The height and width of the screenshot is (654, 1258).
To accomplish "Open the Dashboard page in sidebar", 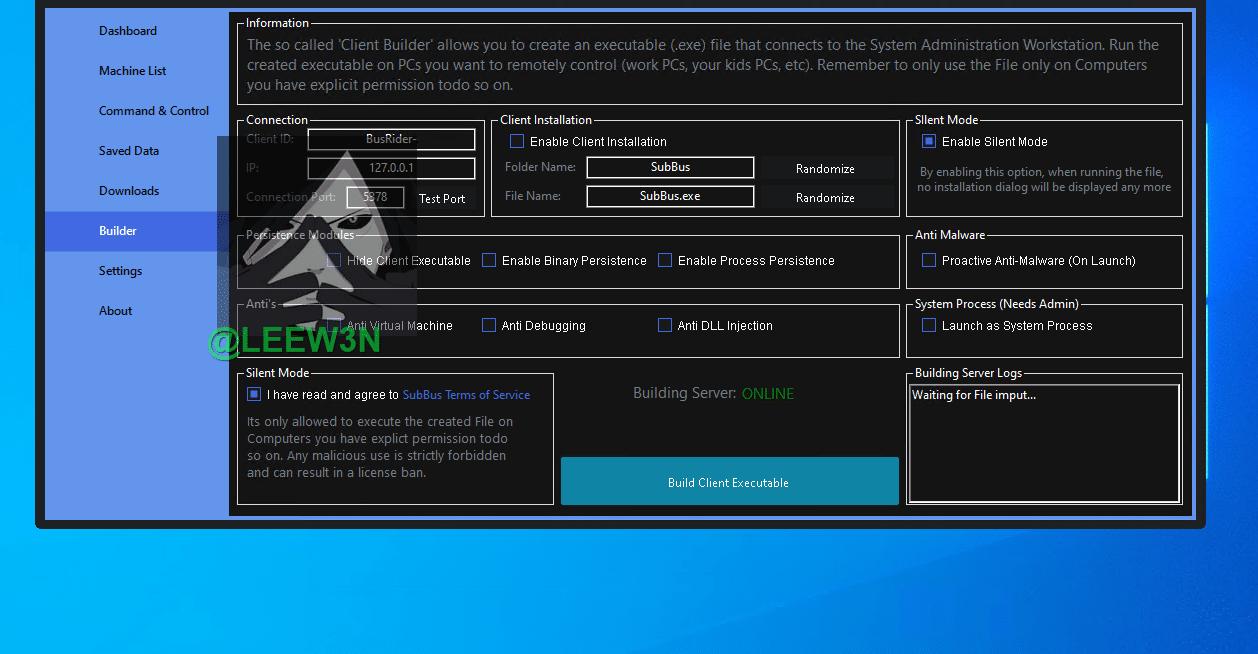I will 128,31.
